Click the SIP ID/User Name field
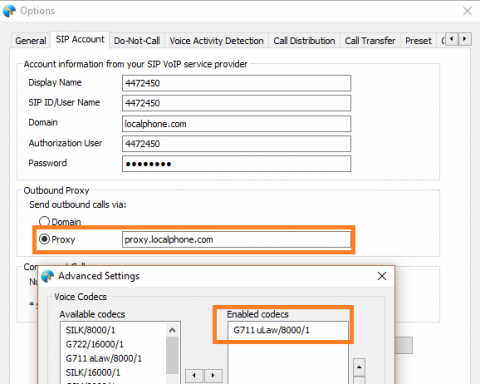This screenshot has height=384, width=480. coord(236,103)
